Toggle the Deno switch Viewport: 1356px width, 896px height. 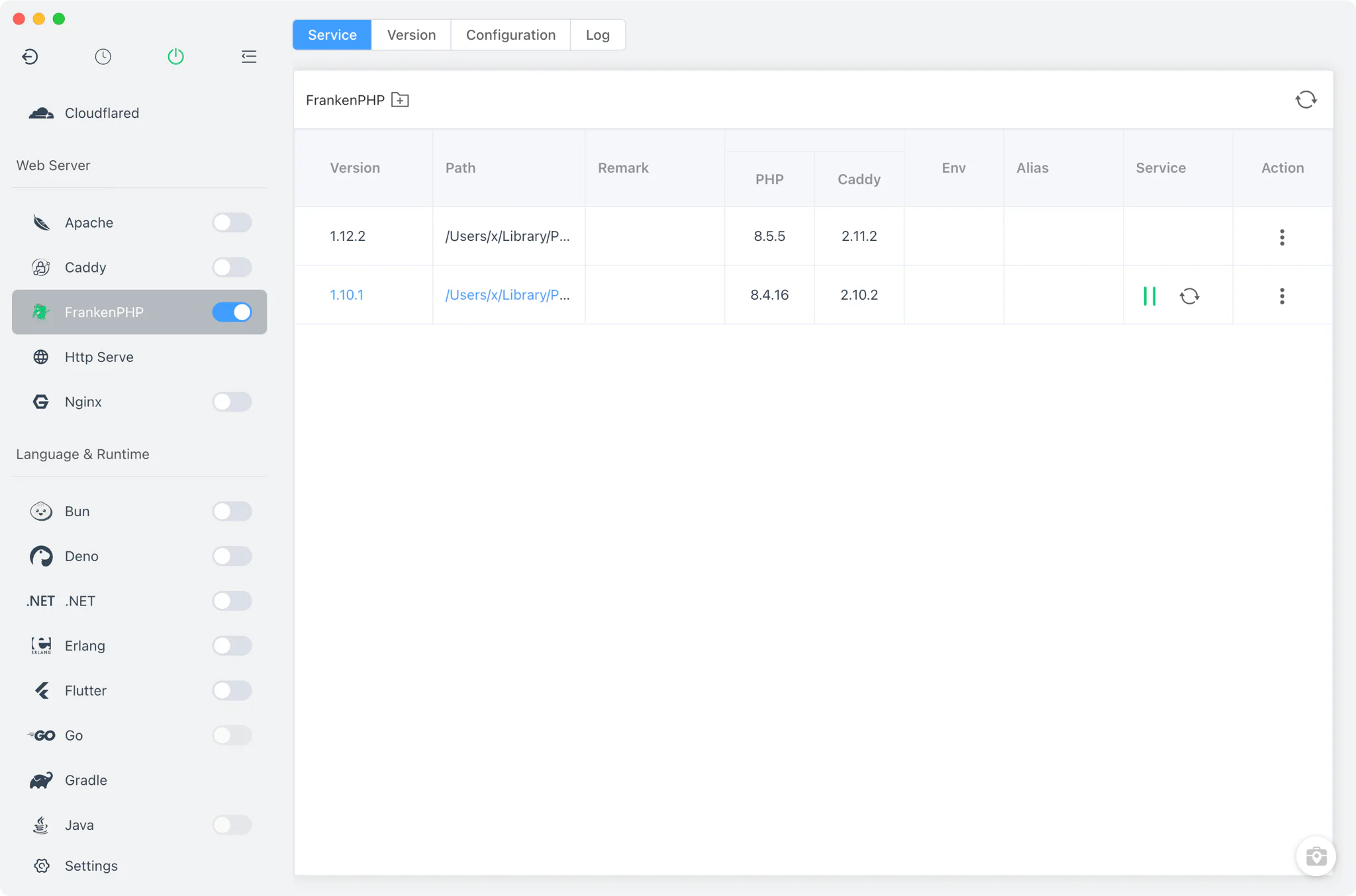[232, 556]
